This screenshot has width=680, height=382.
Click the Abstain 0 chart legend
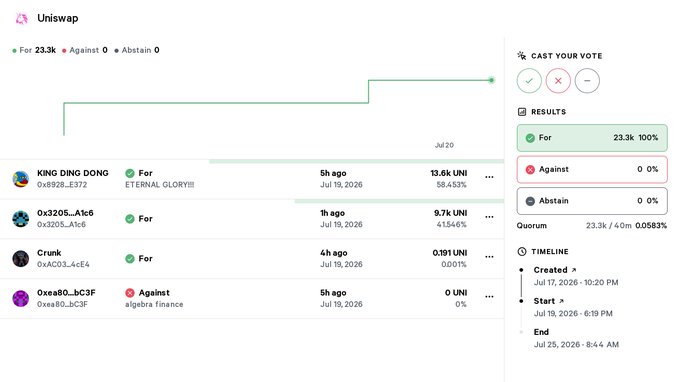point(137,50)
